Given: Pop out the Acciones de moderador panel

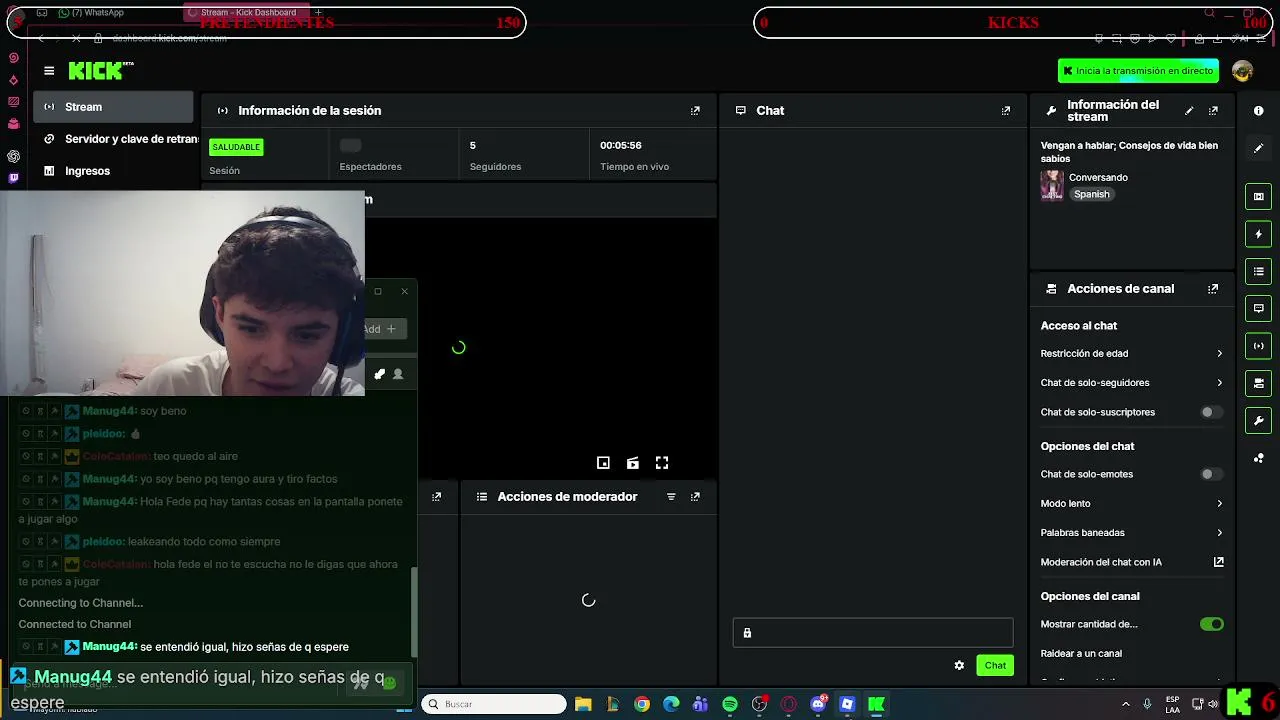Looking at the screenshot, I should click(695, 497).
